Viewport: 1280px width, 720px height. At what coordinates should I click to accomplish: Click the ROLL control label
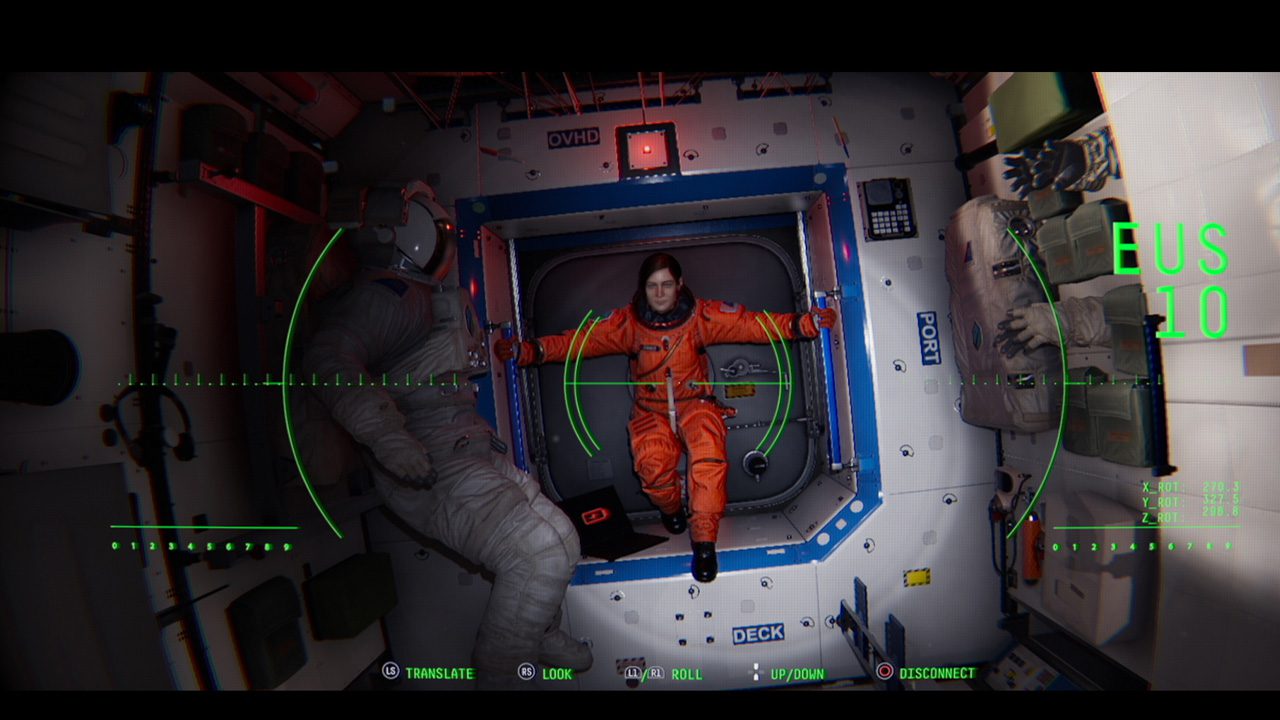click(686, 674)
